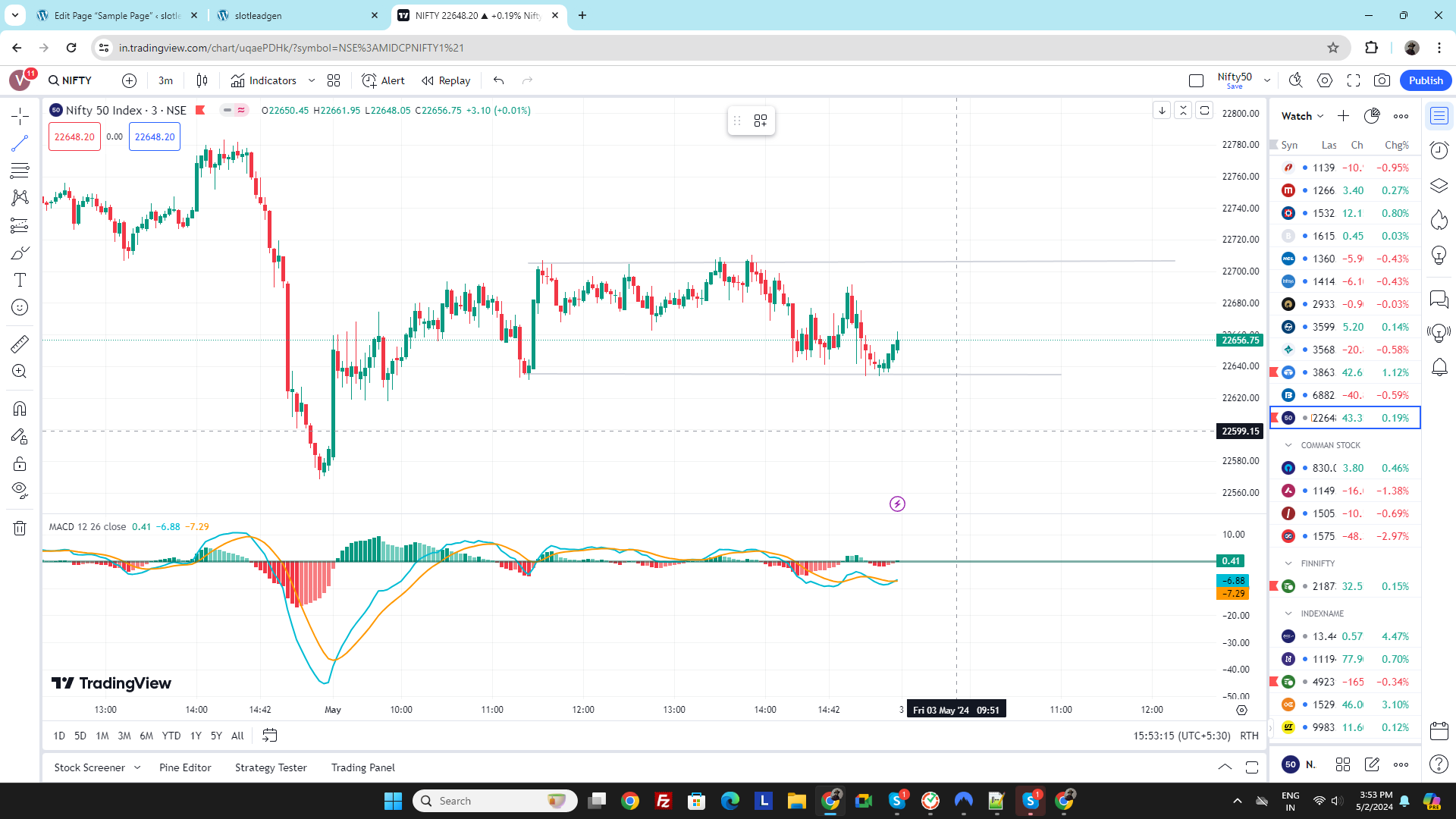Open the economic Calendar panel
Viewport: 1456px width, 819px height.
pos(1439,731)
